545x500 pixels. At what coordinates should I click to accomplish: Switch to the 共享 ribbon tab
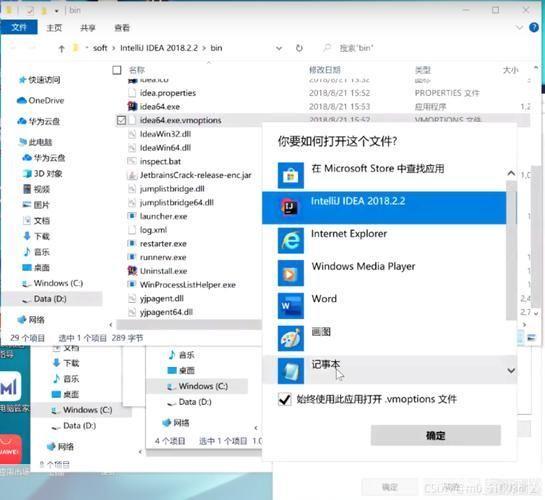tap(88, 28)
